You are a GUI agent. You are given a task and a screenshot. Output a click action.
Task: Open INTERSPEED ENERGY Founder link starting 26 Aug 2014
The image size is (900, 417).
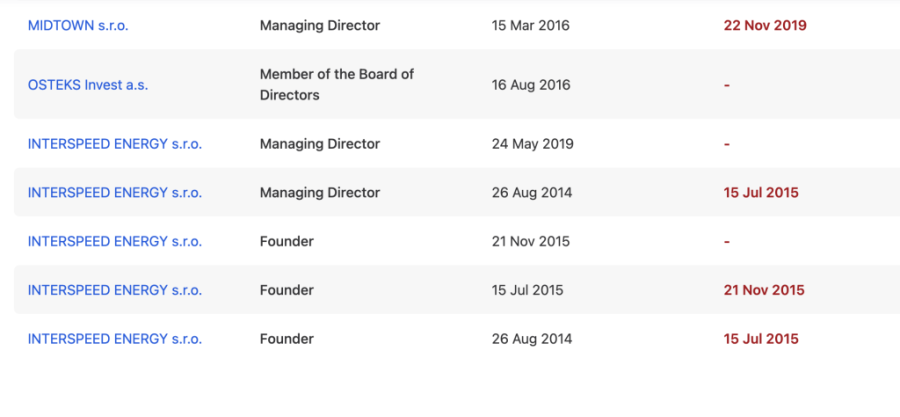tap(115, 339)
